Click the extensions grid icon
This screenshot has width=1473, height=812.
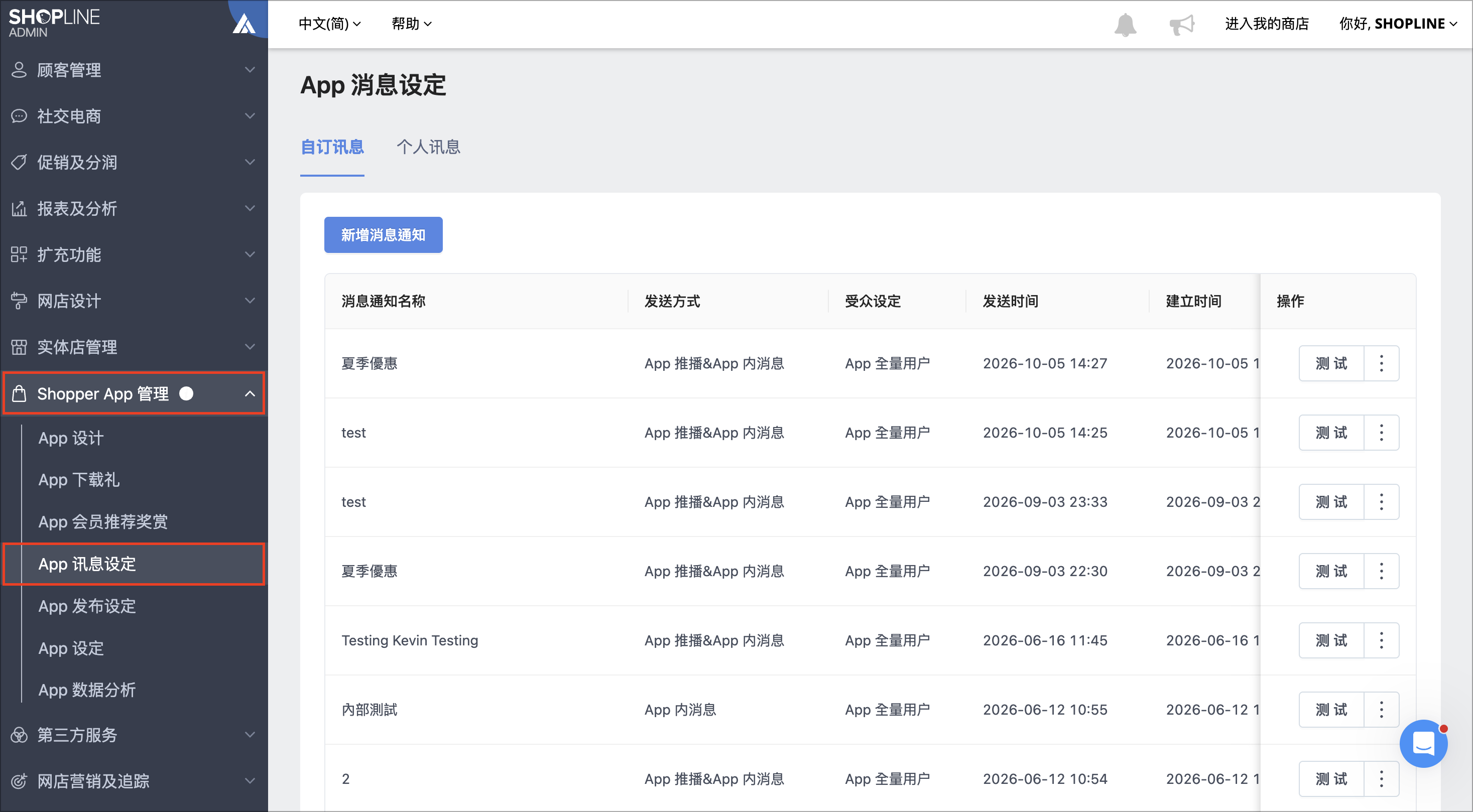click(x=19, y=254)
